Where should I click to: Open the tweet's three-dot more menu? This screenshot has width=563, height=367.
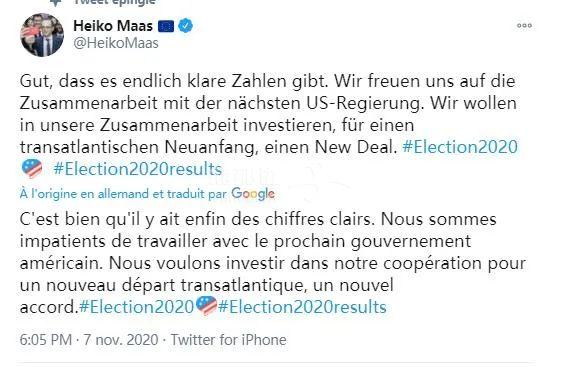point(524,25)
